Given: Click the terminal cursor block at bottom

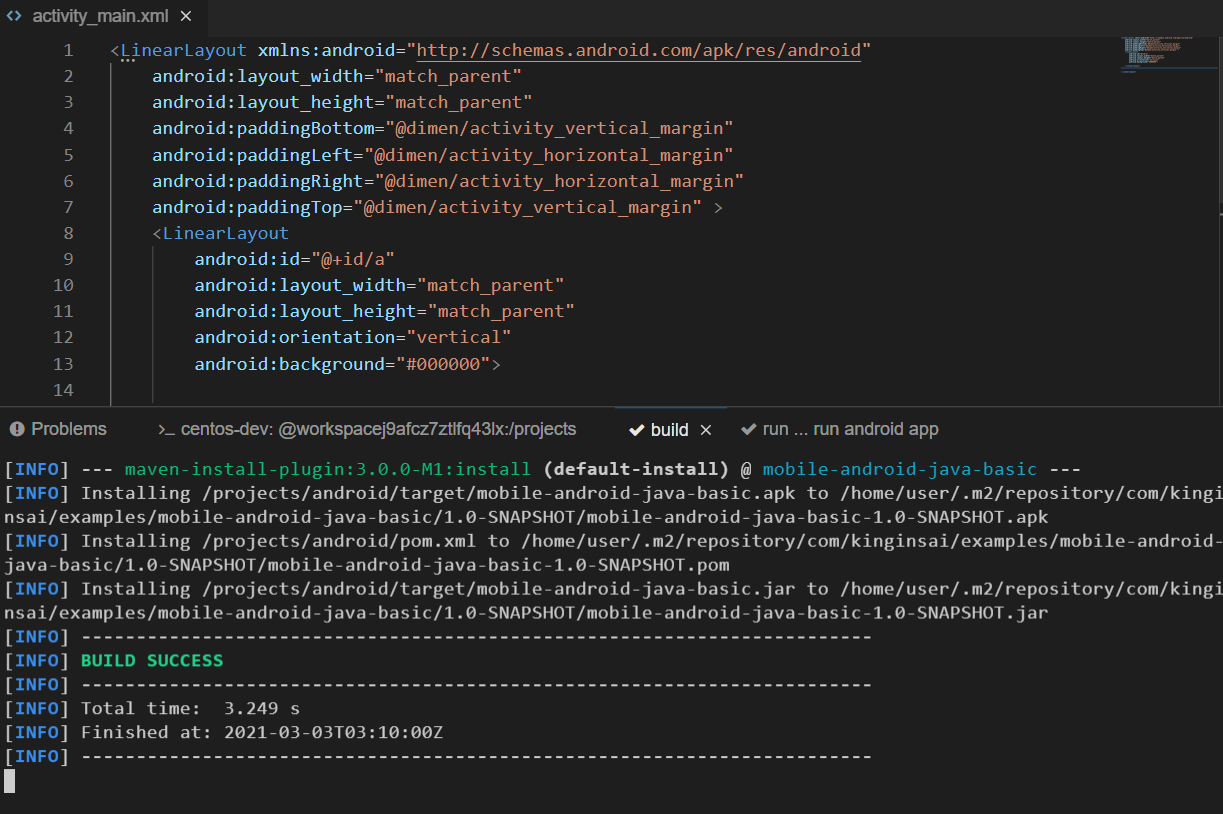Looking at the screenshot, I should [x=9, y=781].
